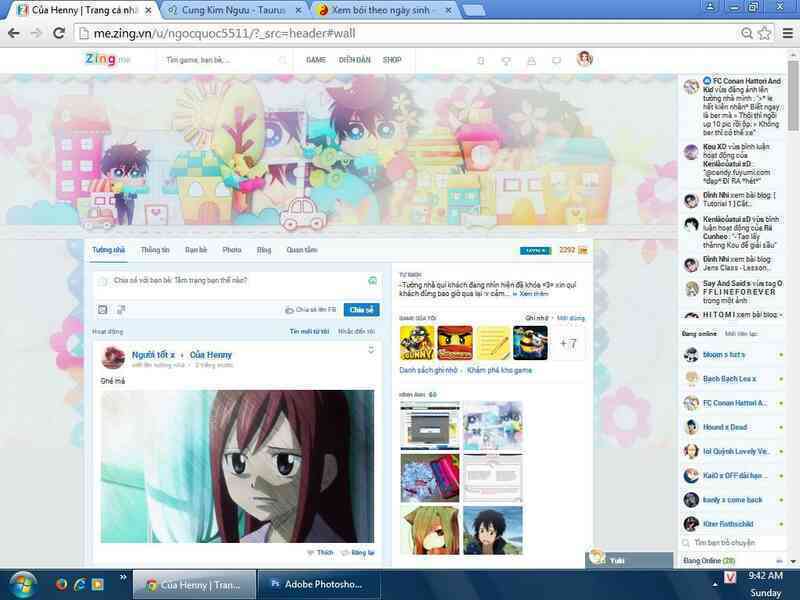Open the messages icon in the Zing header
Screen dimensions: 800x600
[557, 61]
